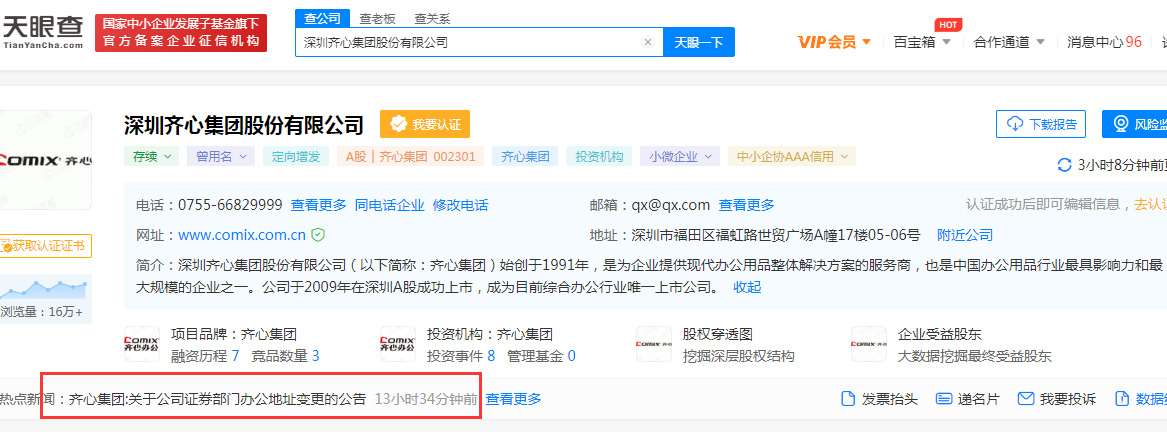Click the HOT badge above 百宝箱
Viewport: 1167px width, 432px height.
pos(947,25)
